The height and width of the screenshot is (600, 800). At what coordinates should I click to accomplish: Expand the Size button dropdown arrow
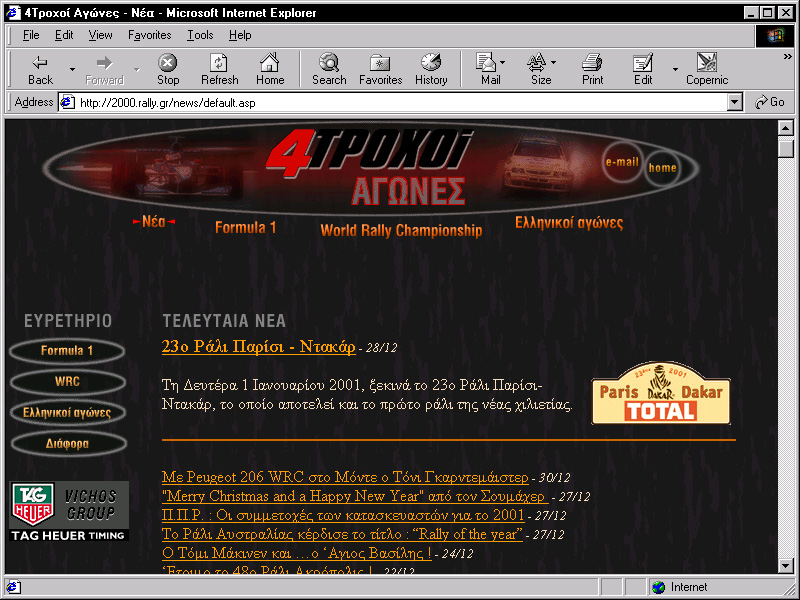(x=554, y=63)
